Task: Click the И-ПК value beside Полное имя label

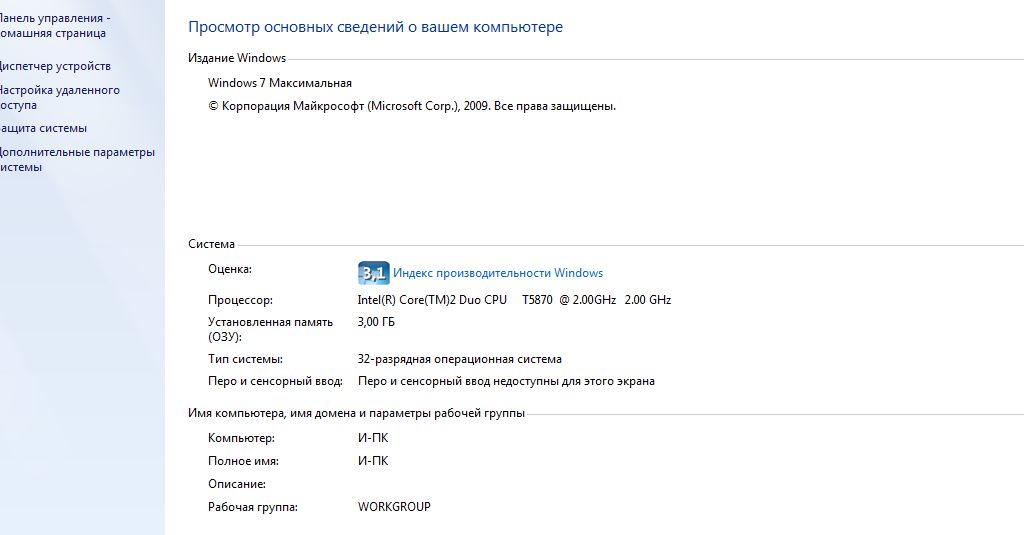Action: 373,461
